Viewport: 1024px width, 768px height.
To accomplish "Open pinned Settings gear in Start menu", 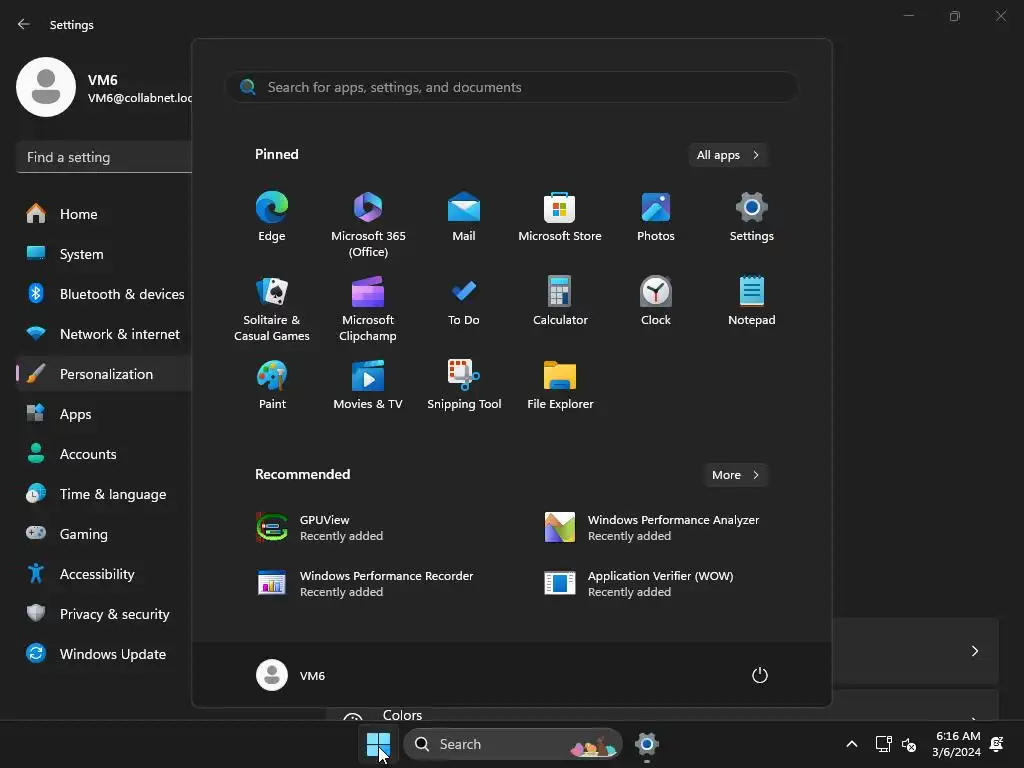I will click(x=752, y=217).
